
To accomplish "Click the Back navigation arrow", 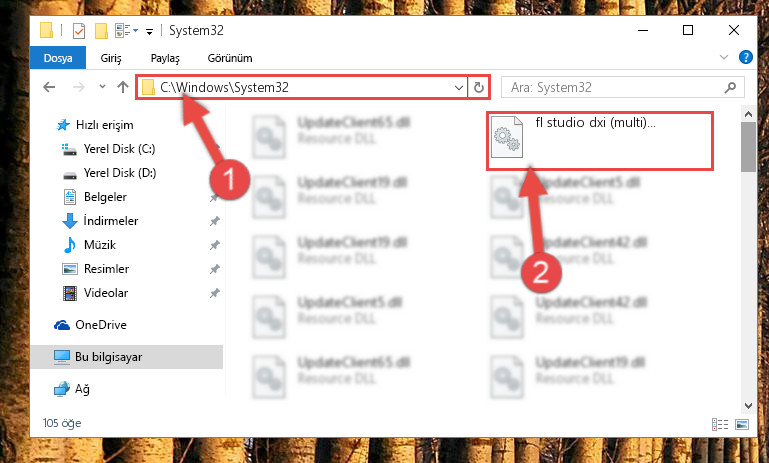I will point(49,87).
